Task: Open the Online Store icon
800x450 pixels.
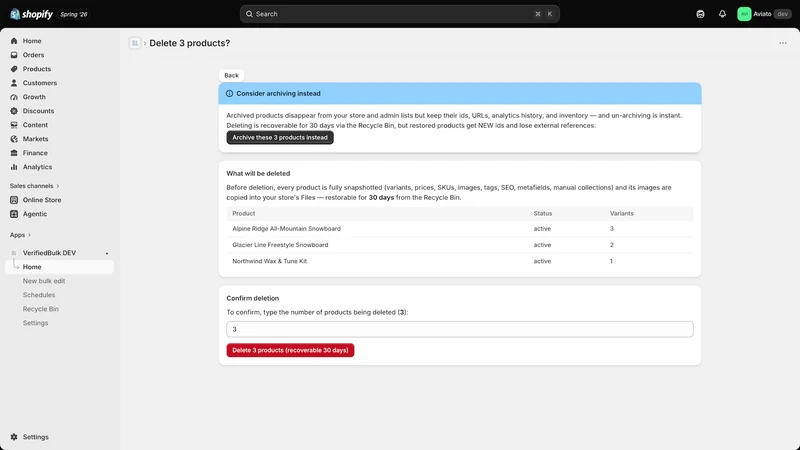Action: point(14,200)
